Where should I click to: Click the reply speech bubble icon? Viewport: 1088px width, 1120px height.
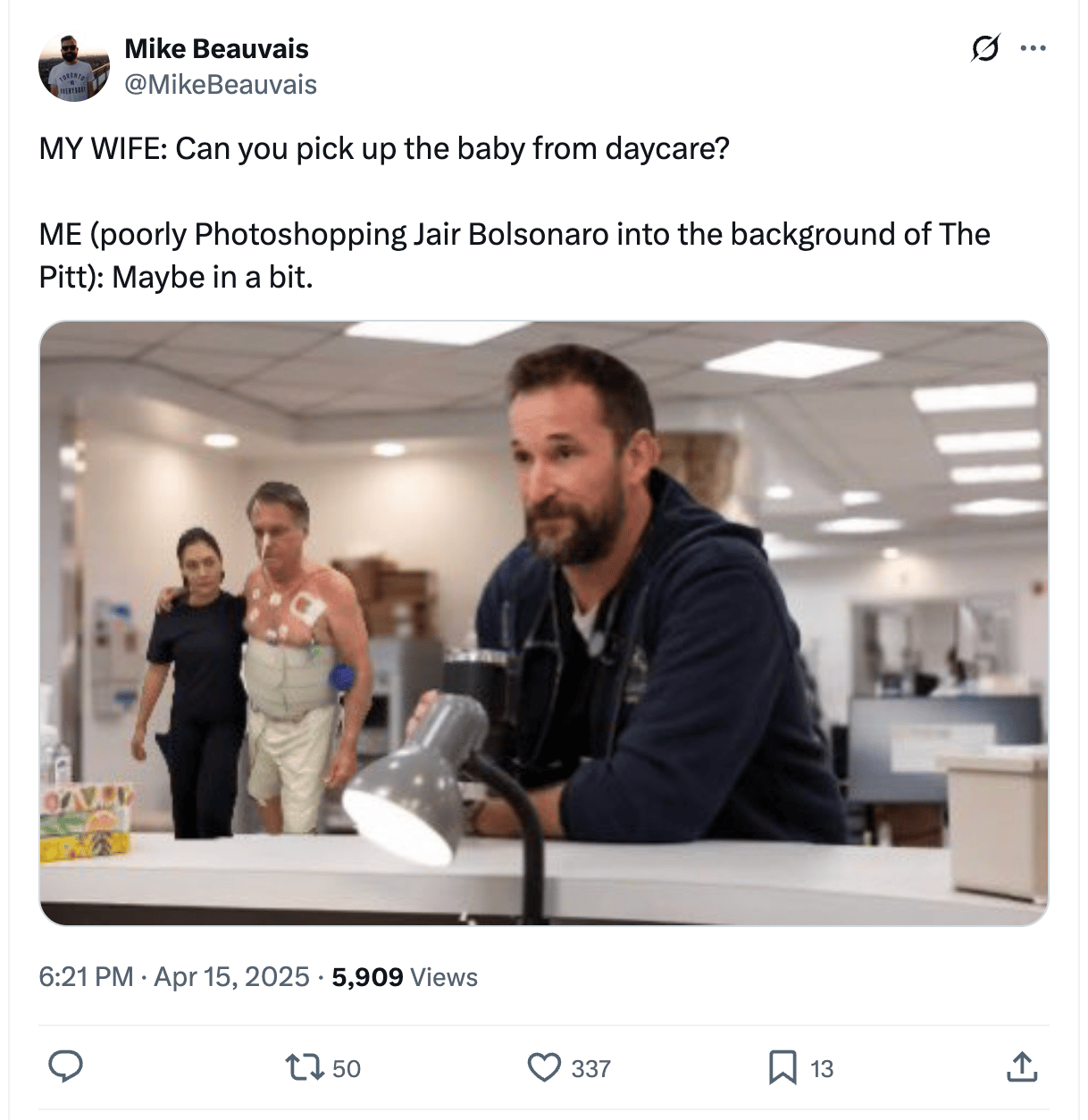(65, 1067)
